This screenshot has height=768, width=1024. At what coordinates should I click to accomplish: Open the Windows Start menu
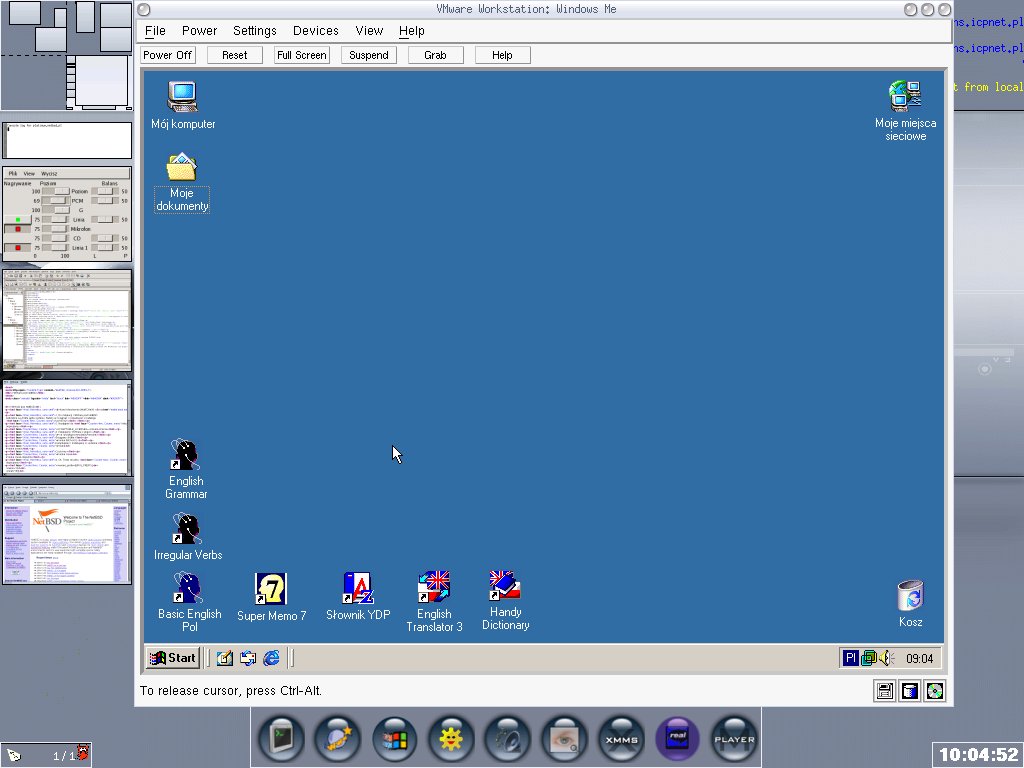coord(172,658)
